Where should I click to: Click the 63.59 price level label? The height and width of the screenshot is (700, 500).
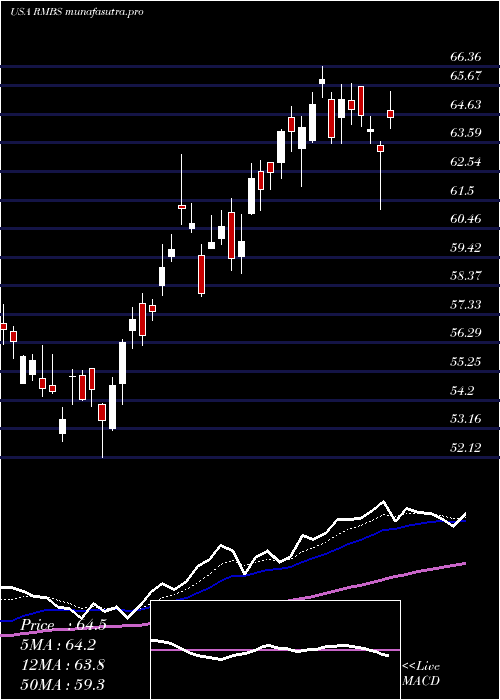click(x=466, y=133)
